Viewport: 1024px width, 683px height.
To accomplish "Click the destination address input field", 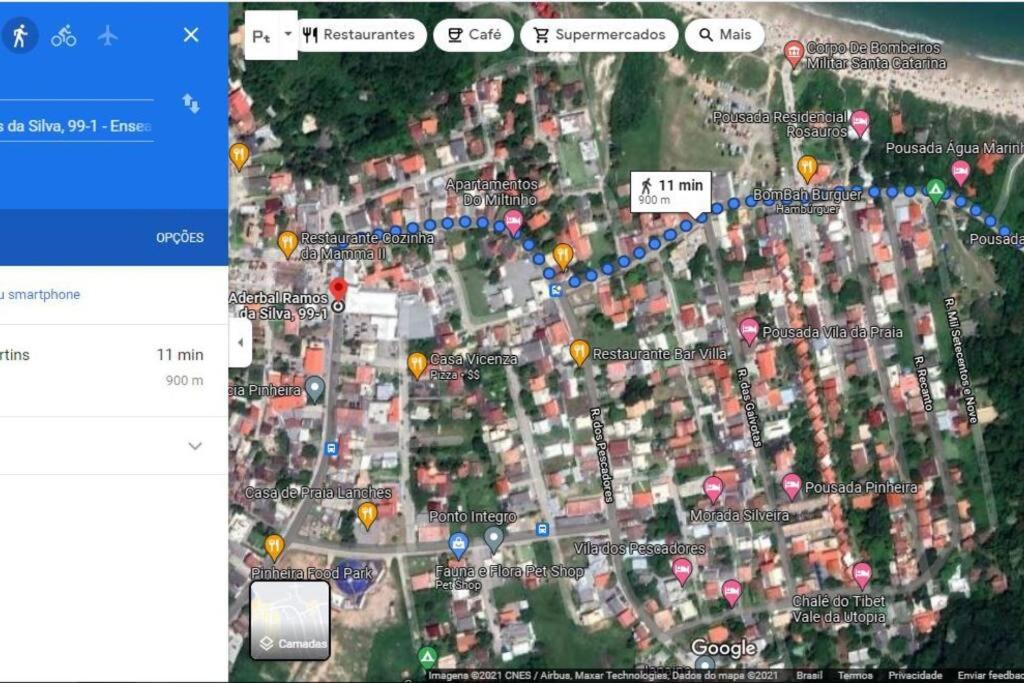I will click(76, 126).
